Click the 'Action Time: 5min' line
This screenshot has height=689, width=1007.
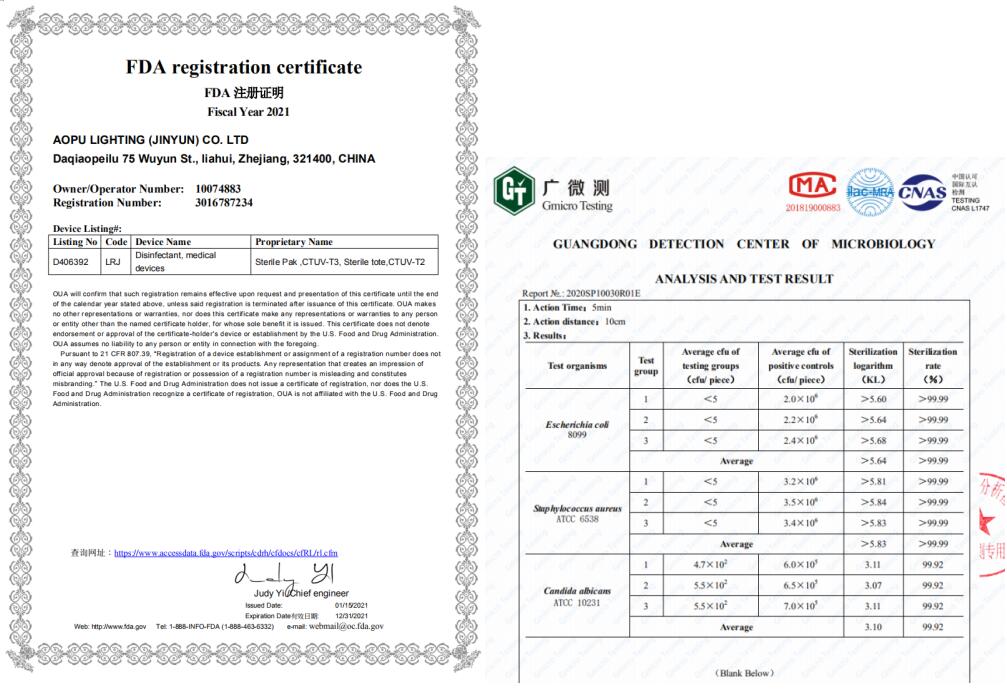(567, 308)
